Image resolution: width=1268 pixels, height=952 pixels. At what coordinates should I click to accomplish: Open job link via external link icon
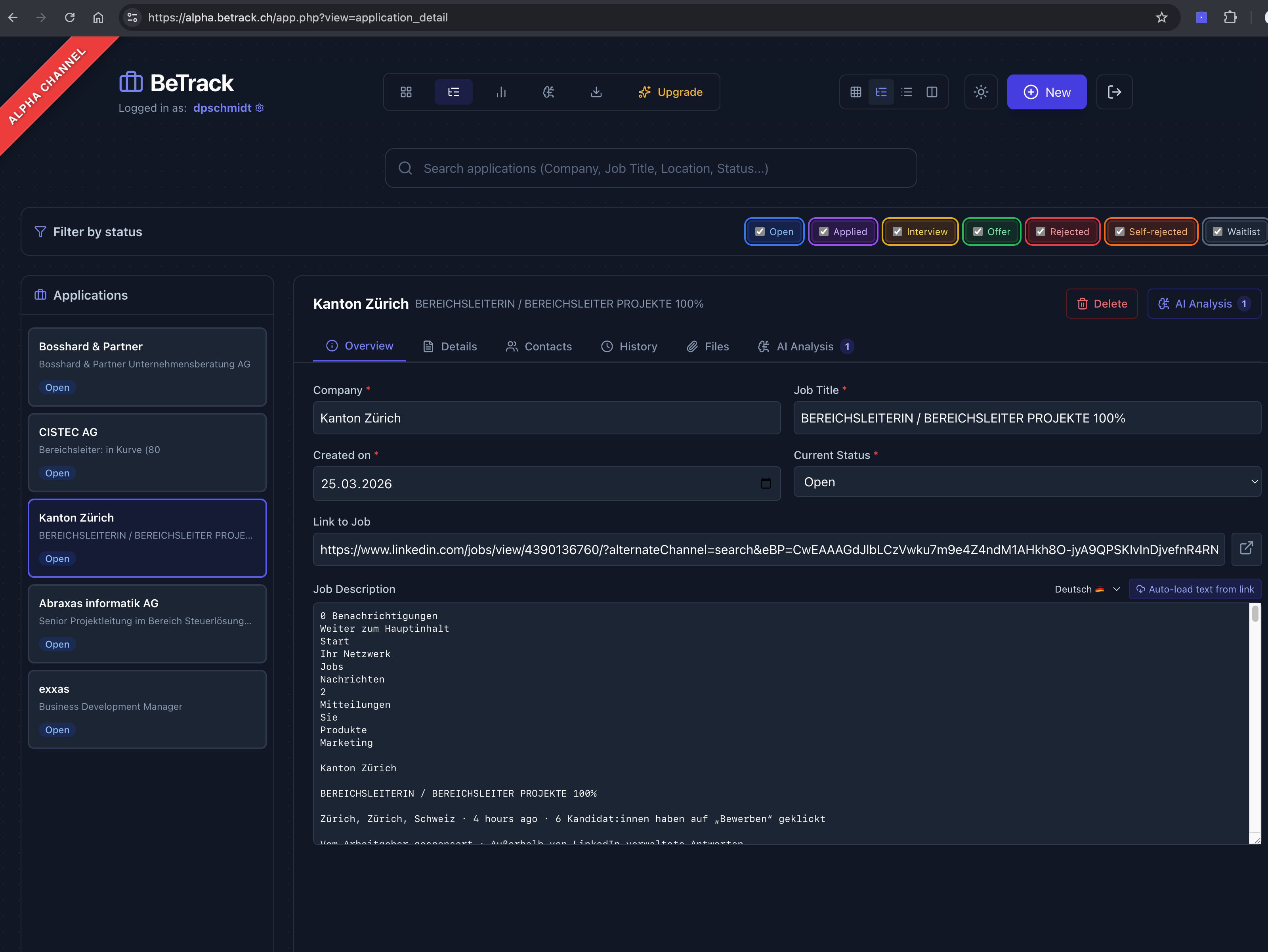pos(1247,549)
